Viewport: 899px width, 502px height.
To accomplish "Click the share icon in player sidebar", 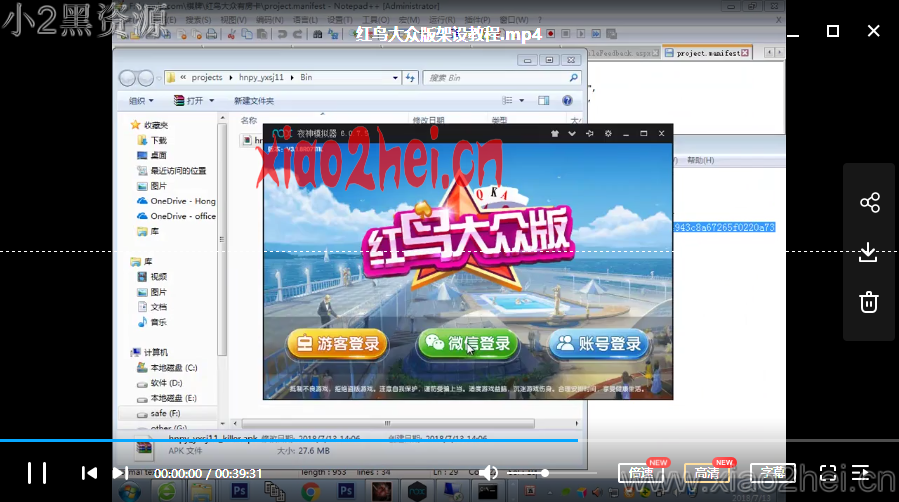I will tap(870, 202).
